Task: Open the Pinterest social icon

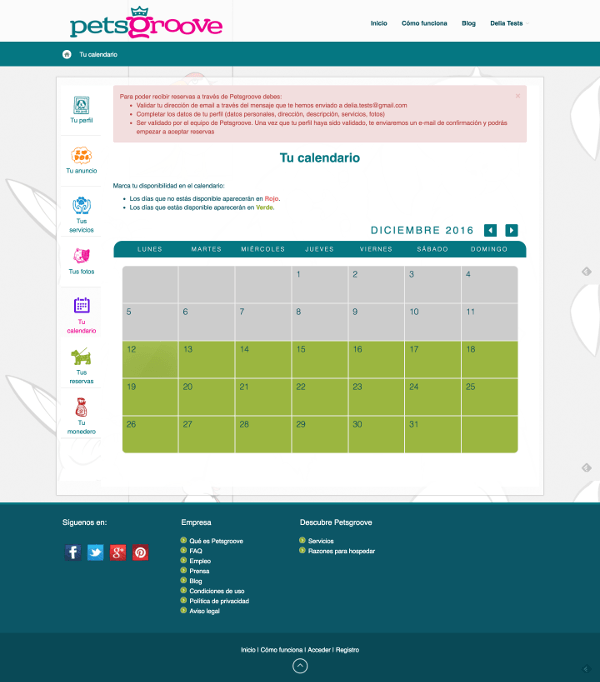Action: (140, 552)
